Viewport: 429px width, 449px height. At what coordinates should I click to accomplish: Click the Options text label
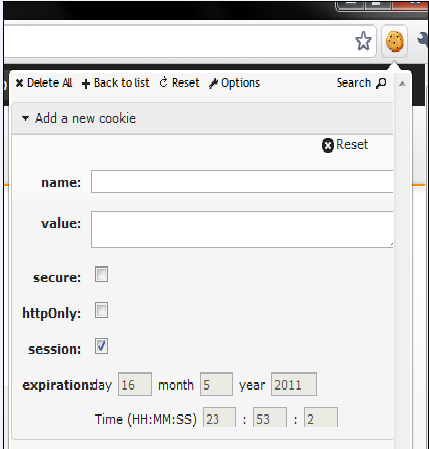click(x=240, y=83)
